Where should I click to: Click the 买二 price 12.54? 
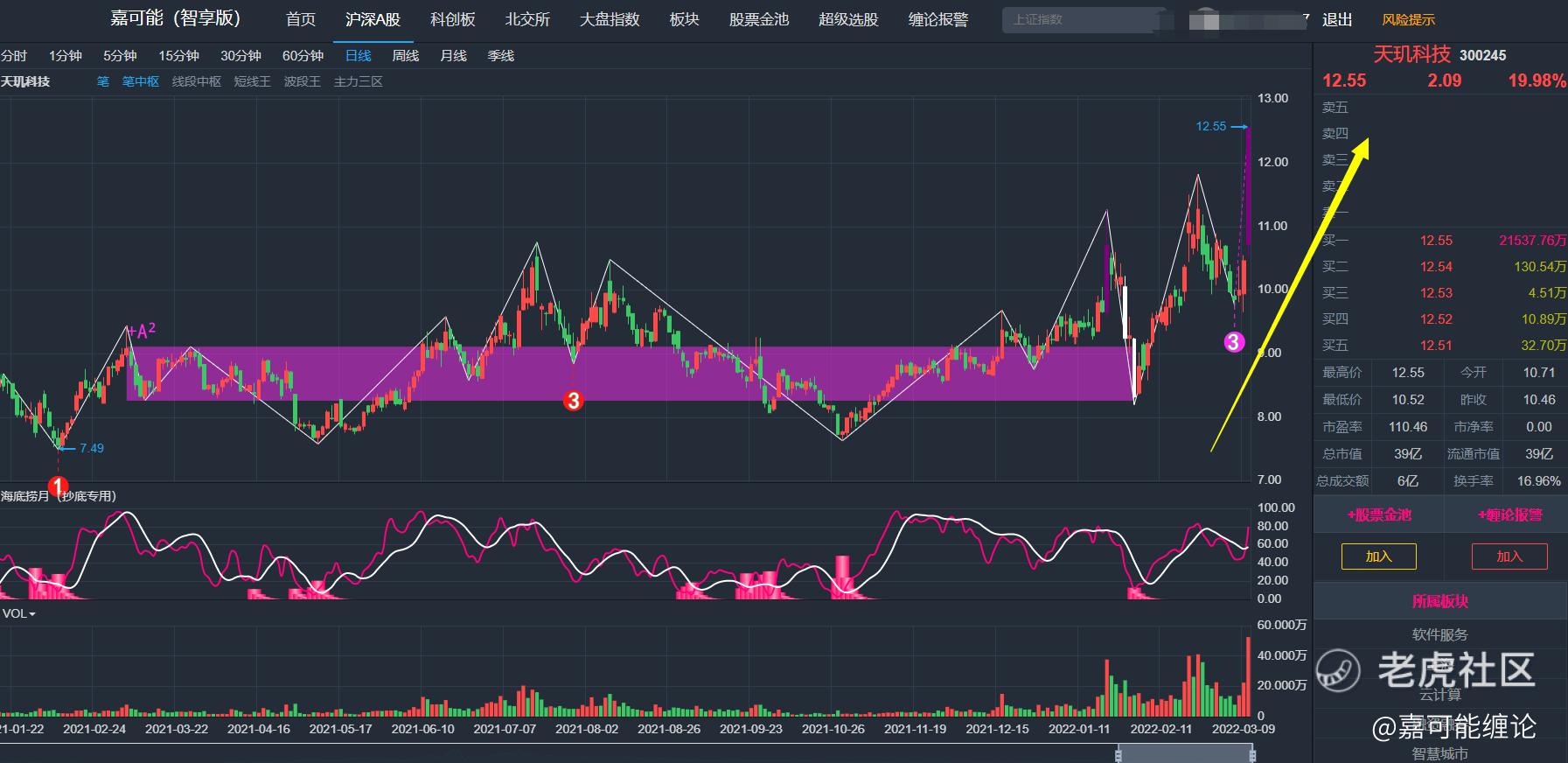tap(1436, 267)
